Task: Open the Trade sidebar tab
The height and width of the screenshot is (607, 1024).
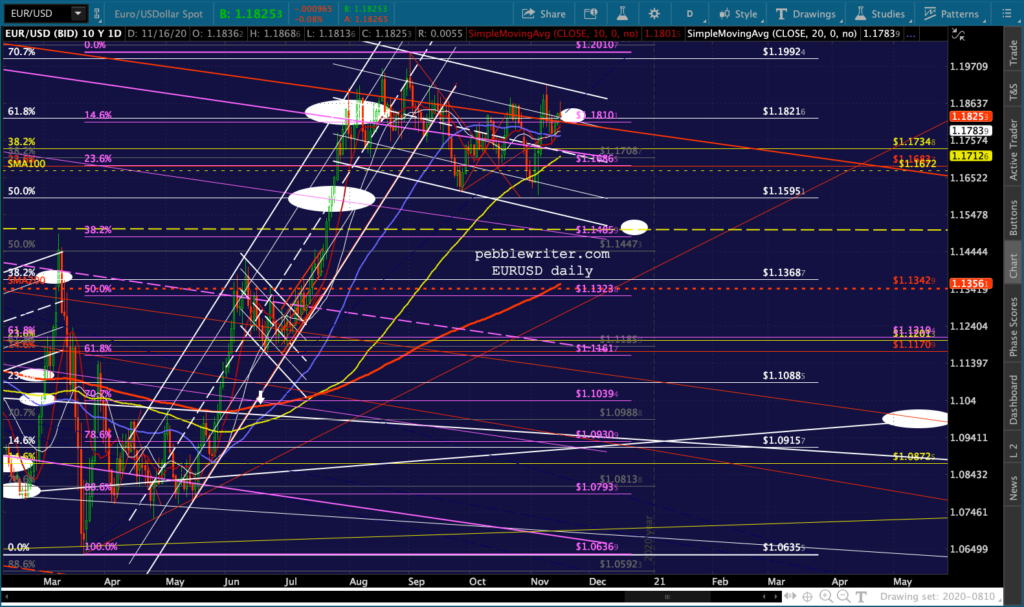Action: coord(1013,52)
